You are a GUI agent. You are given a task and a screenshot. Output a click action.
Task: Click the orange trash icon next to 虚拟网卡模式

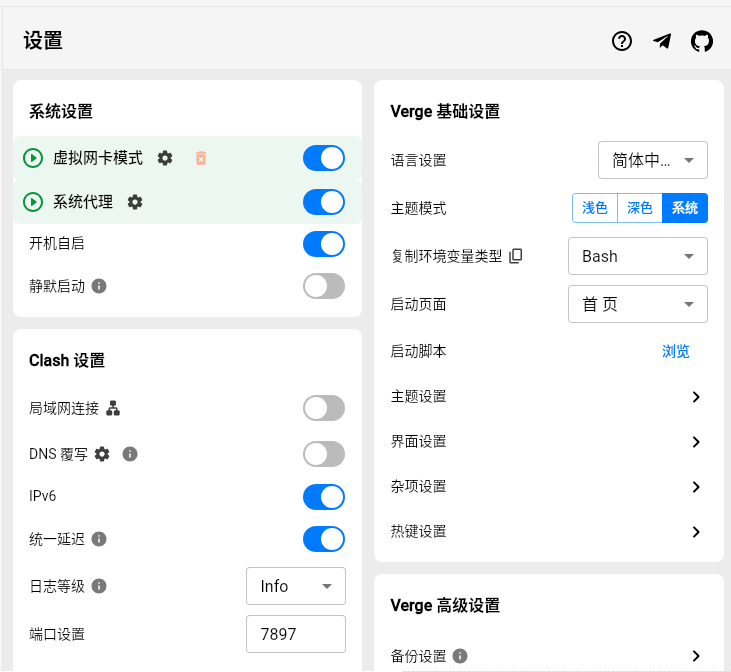pos(201,158)
